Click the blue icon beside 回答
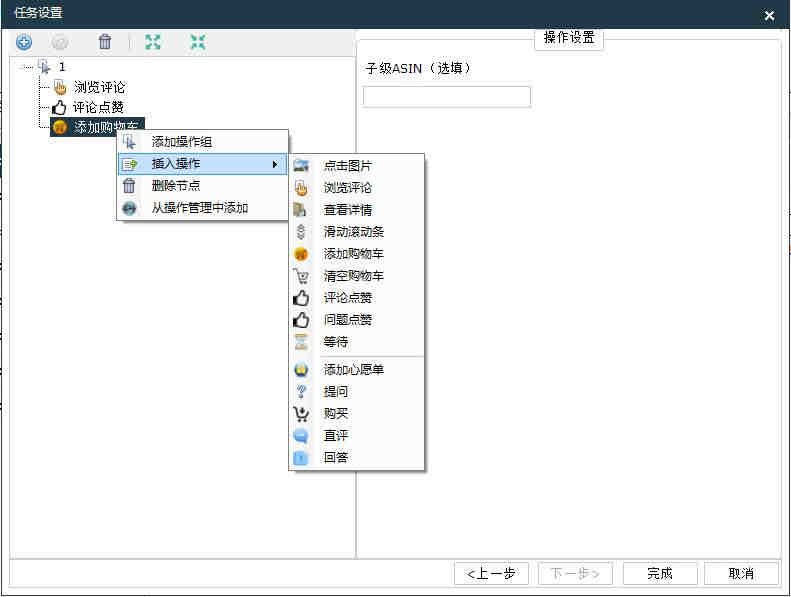 [x=301, y=458]
